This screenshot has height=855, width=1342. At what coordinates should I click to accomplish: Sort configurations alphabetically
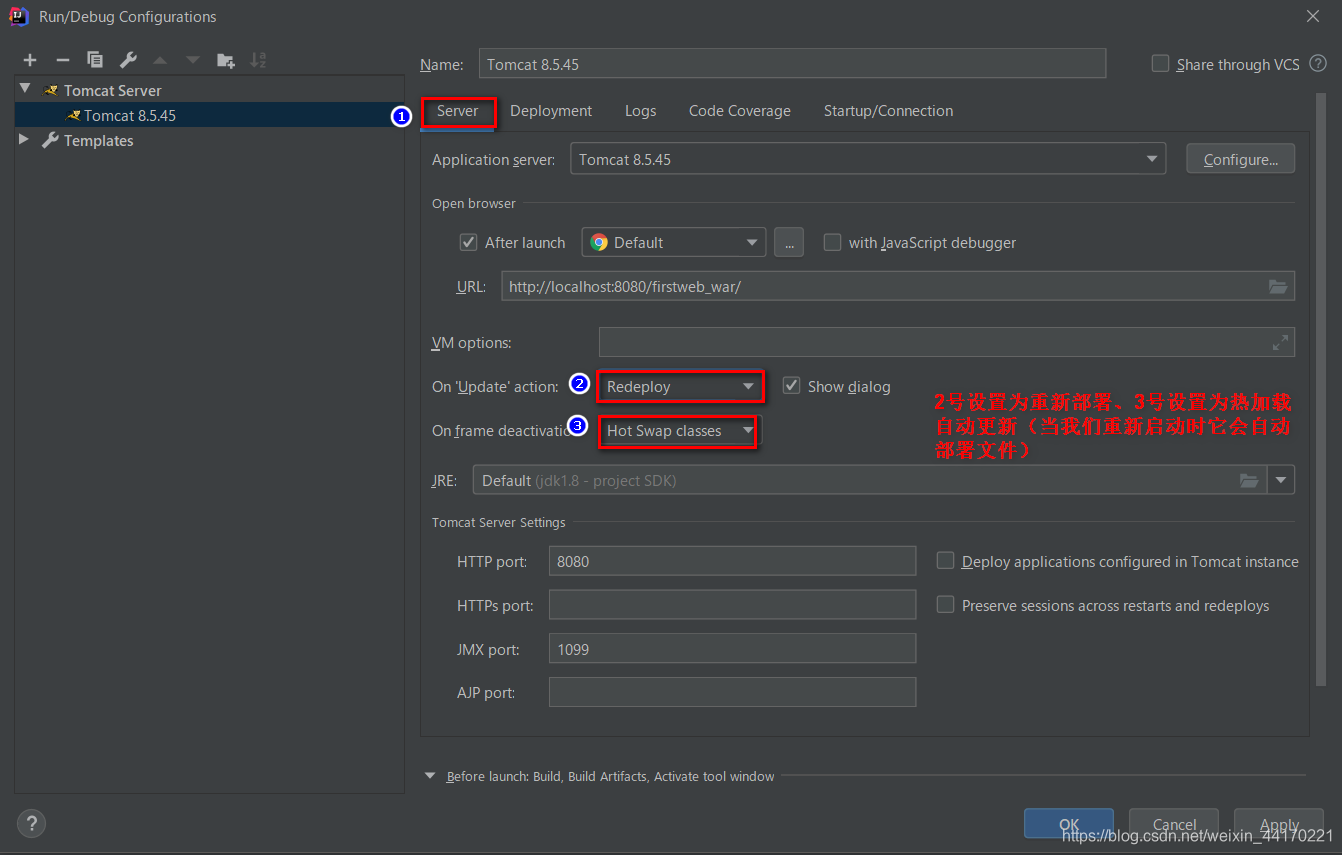pos(258,60)
